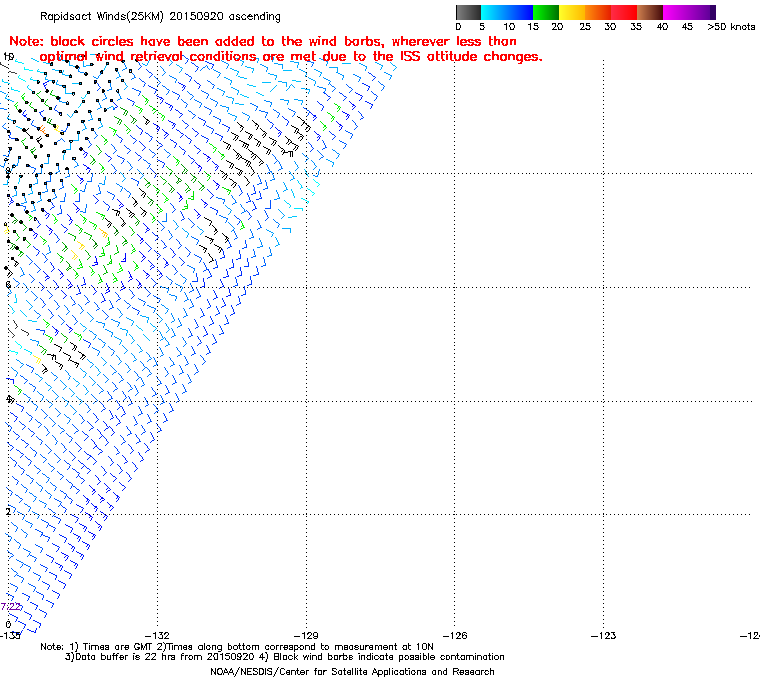760x688 pixels.
Task: Click the purple '7:22' time stamp
Action: tap(11, 607)
